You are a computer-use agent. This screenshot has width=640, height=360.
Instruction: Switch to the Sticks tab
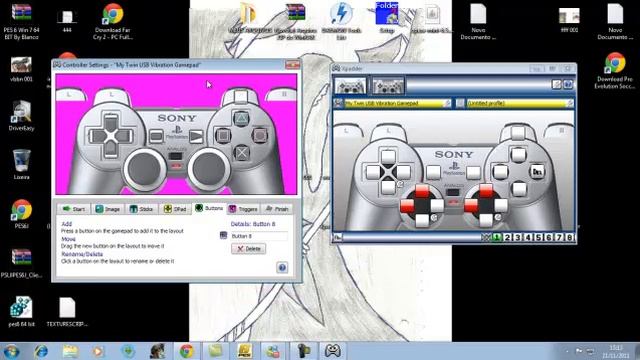[x=141, y=209]
